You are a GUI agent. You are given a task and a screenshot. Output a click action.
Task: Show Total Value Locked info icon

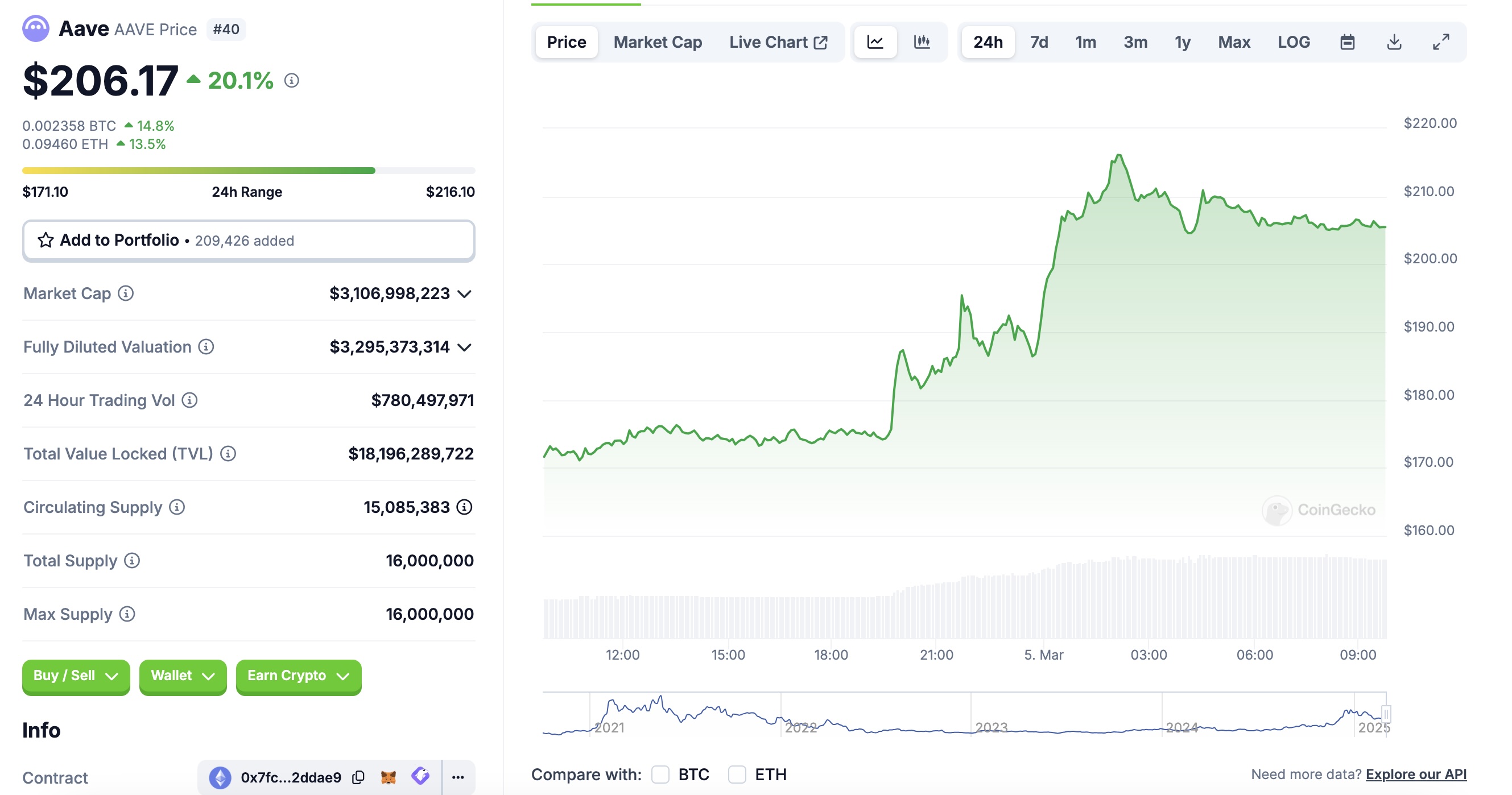[228, 453]
